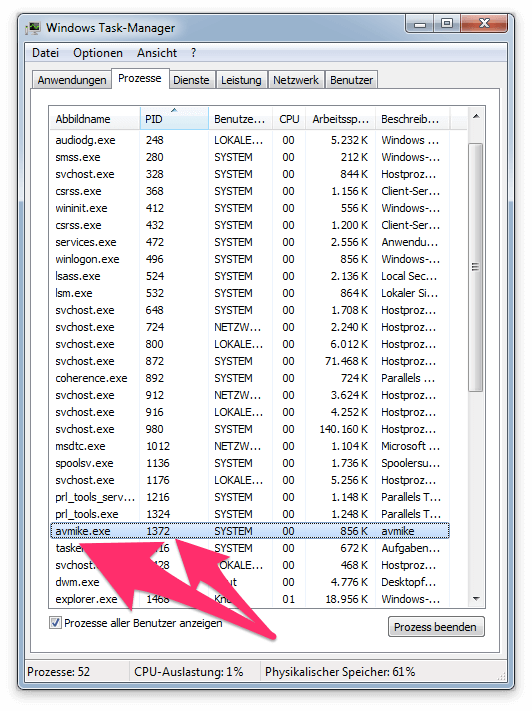
Task: Click the Spoolersu... description cell
Action: [x=410, y=463]
